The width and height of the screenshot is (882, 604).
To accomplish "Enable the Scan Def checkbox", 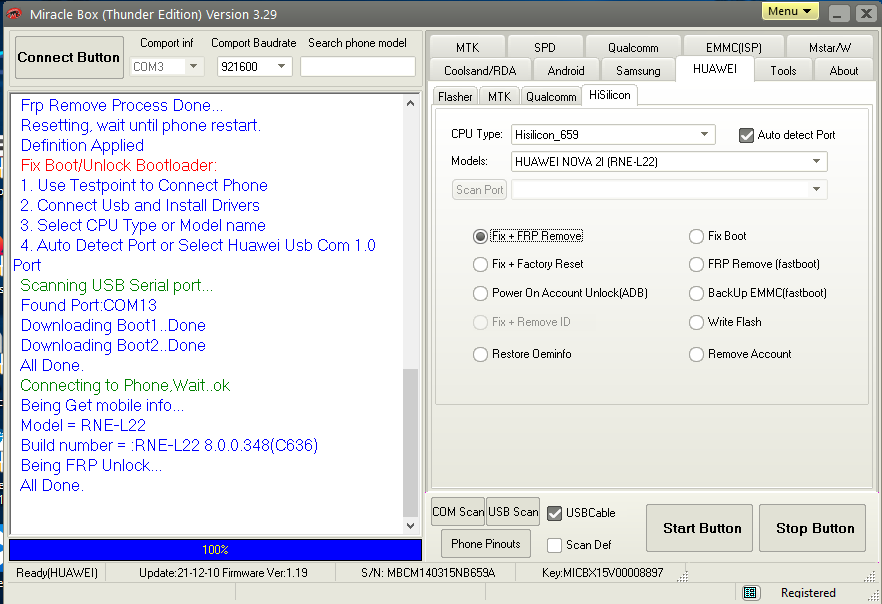I will click(x=554, y=545).
